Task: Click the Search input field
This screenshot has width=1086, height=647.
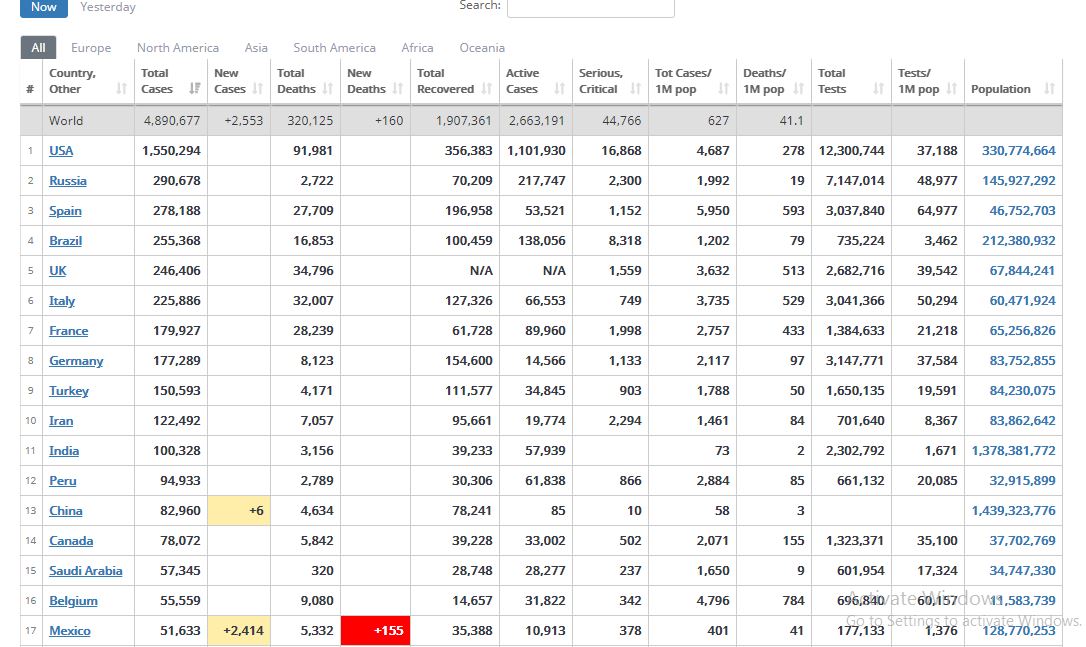Action: coord(590,8)
